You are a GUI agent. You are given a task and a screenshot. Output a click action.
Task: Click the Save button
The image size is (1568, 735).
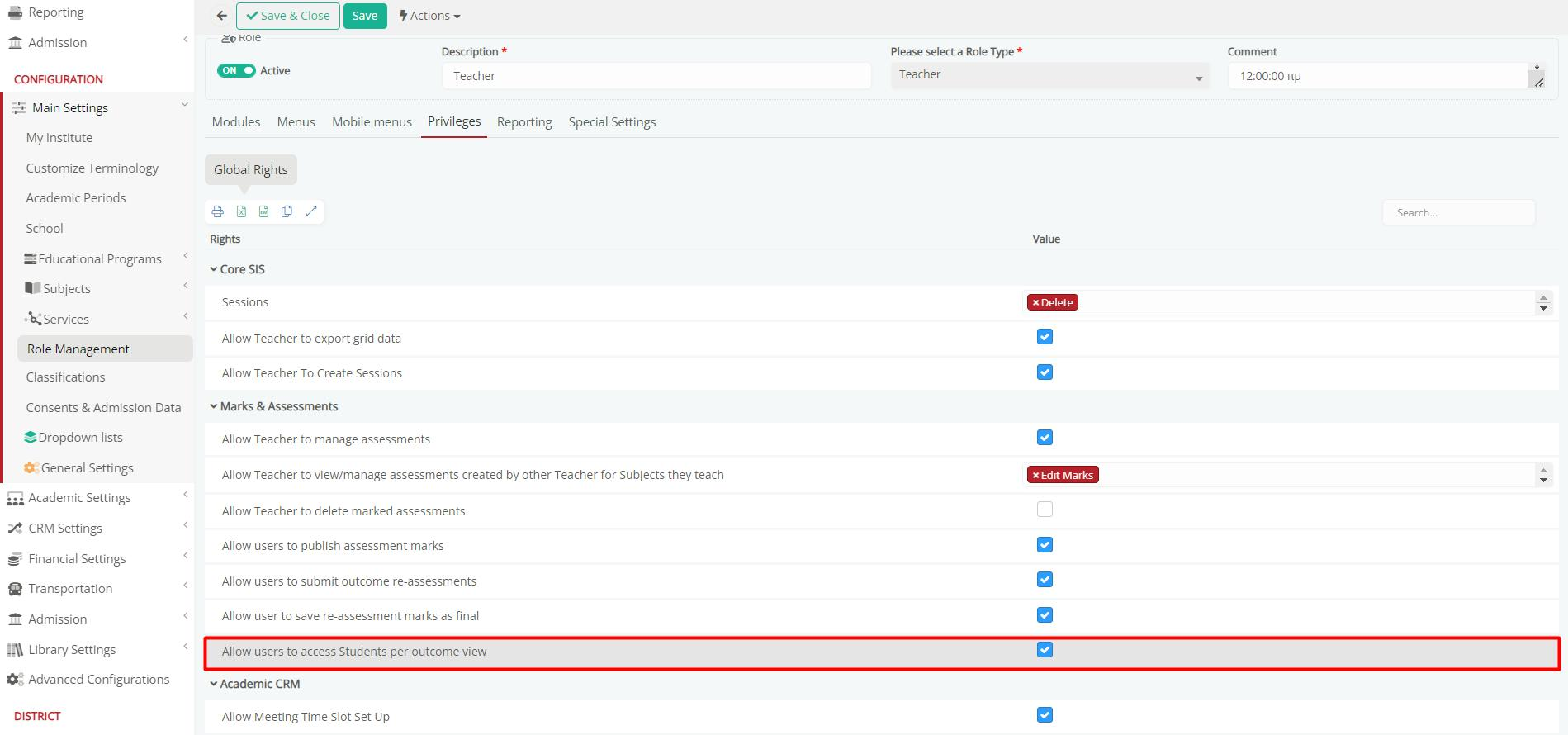click(365, 16)
